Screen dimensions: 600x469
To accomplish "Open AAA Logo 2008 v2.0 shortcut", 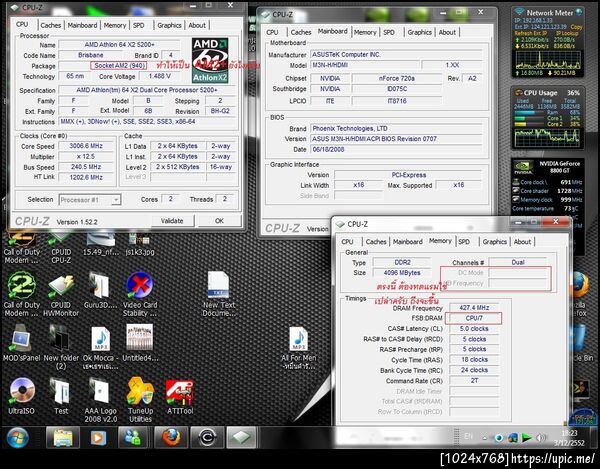I will pyautogui.click(x=100, y=400).
